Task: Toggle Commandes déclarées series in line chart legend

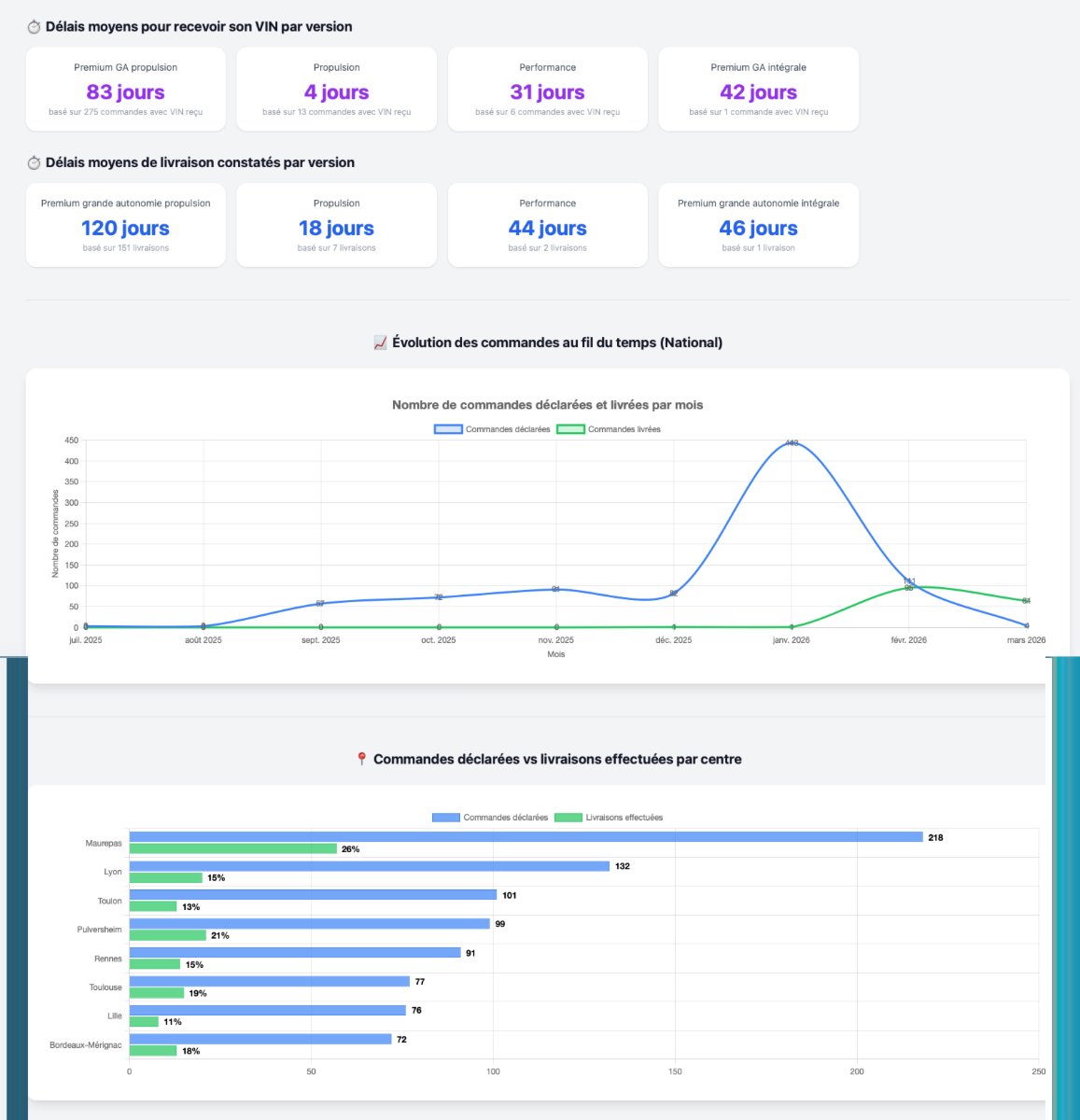Action: [492, 429]
